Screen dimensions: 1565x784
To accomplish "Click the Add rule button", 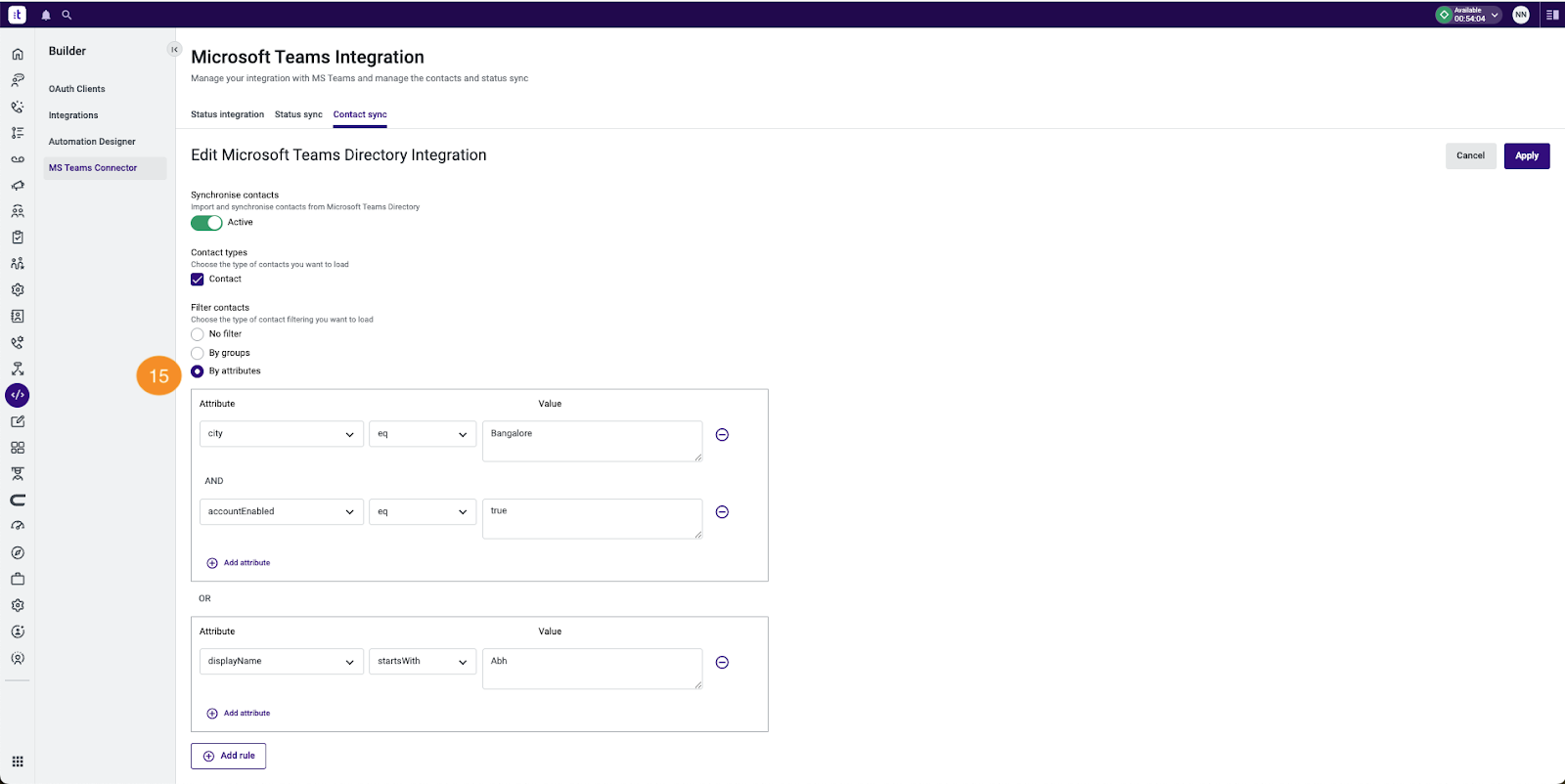I will pos(228,757).
